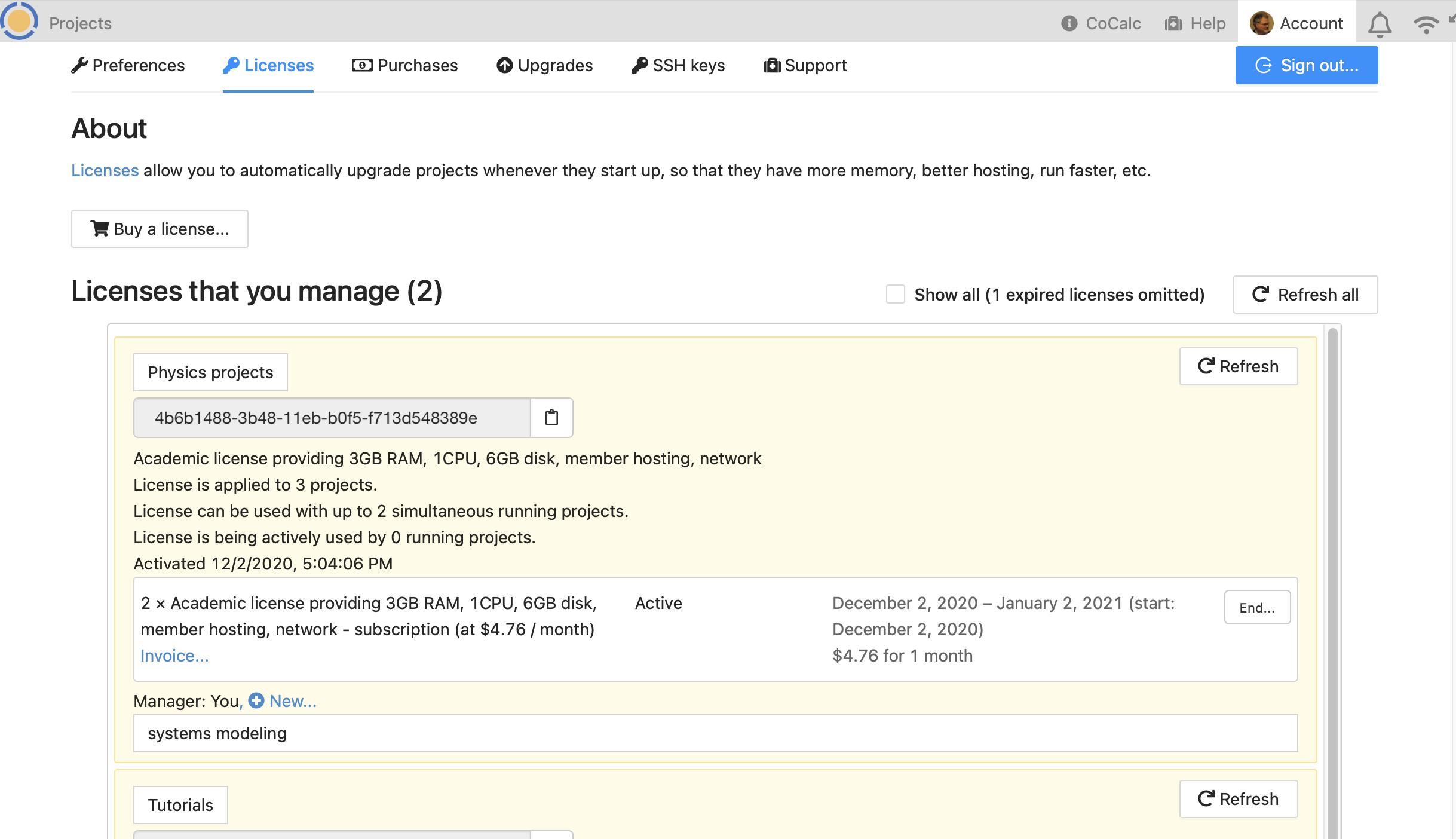Click the CoCalc info icon
The width and height of the screenshot is (1456, 839).
click(1069, 24)
